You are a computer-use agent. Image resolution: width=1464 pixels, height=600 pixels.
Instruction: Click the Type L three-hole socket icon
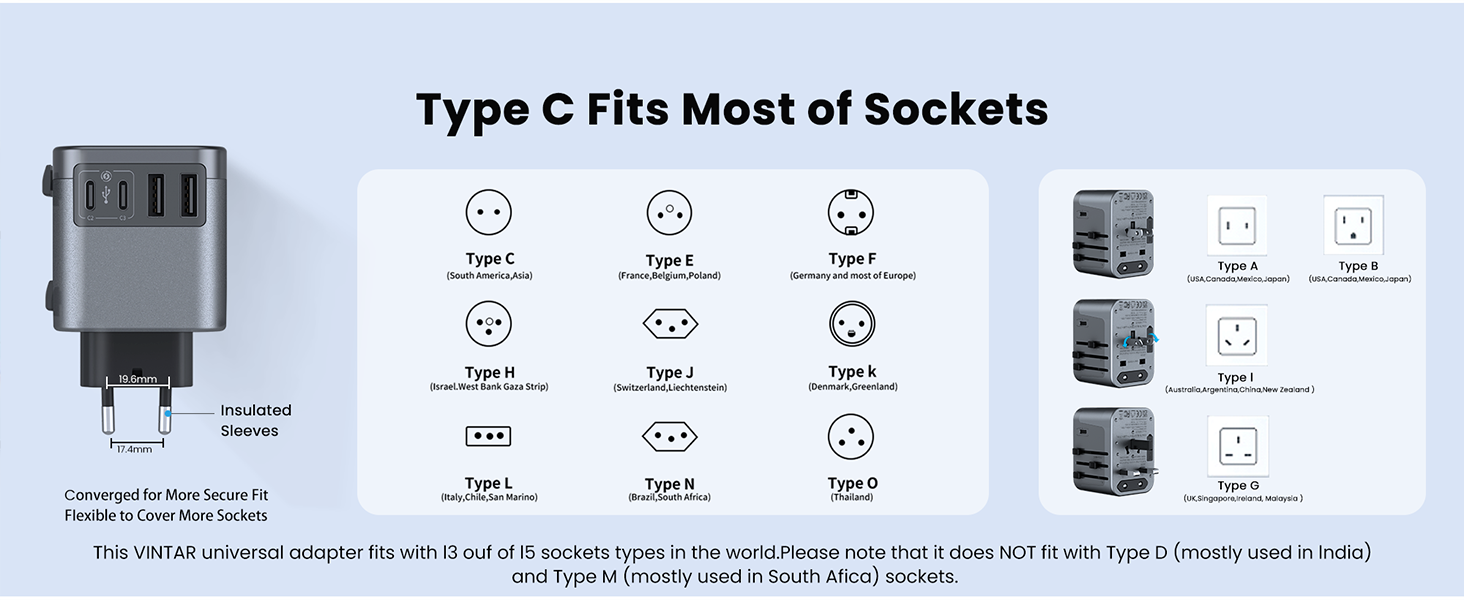[x=489, y=436]
